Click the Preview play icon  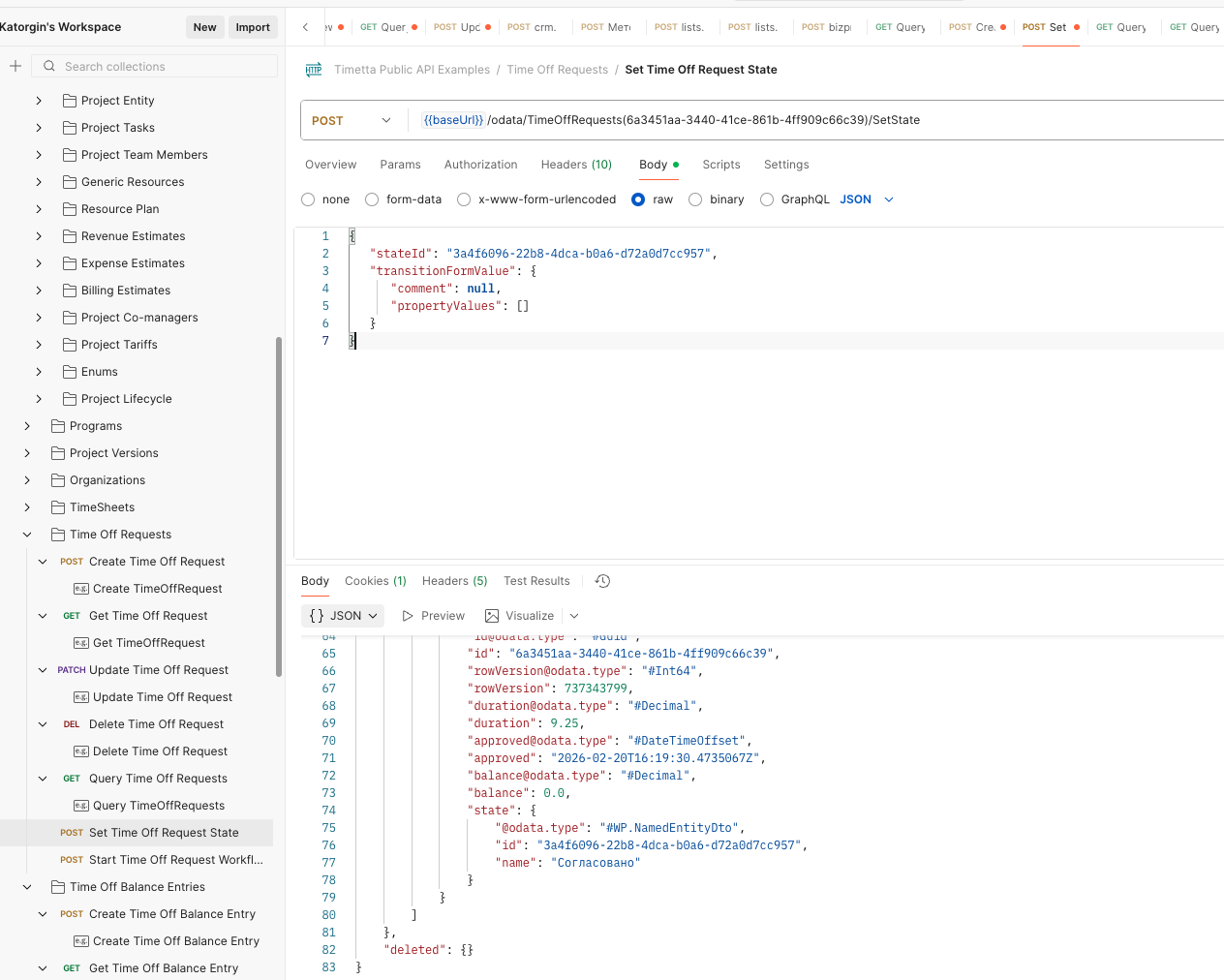[x=408, y=616]
